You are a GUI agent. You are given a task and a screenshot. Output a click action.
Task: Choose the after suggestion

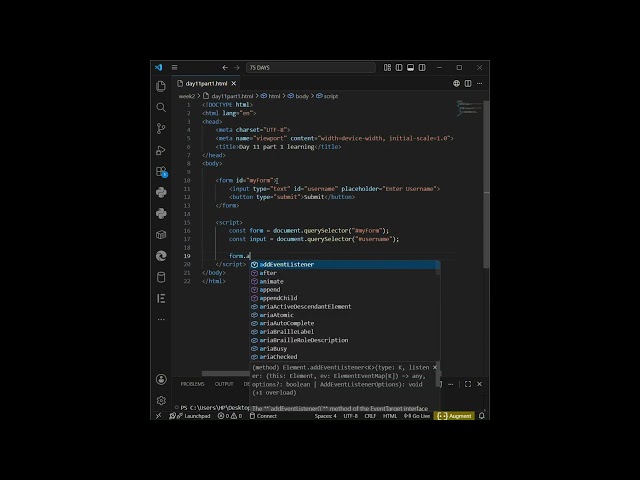343,273
